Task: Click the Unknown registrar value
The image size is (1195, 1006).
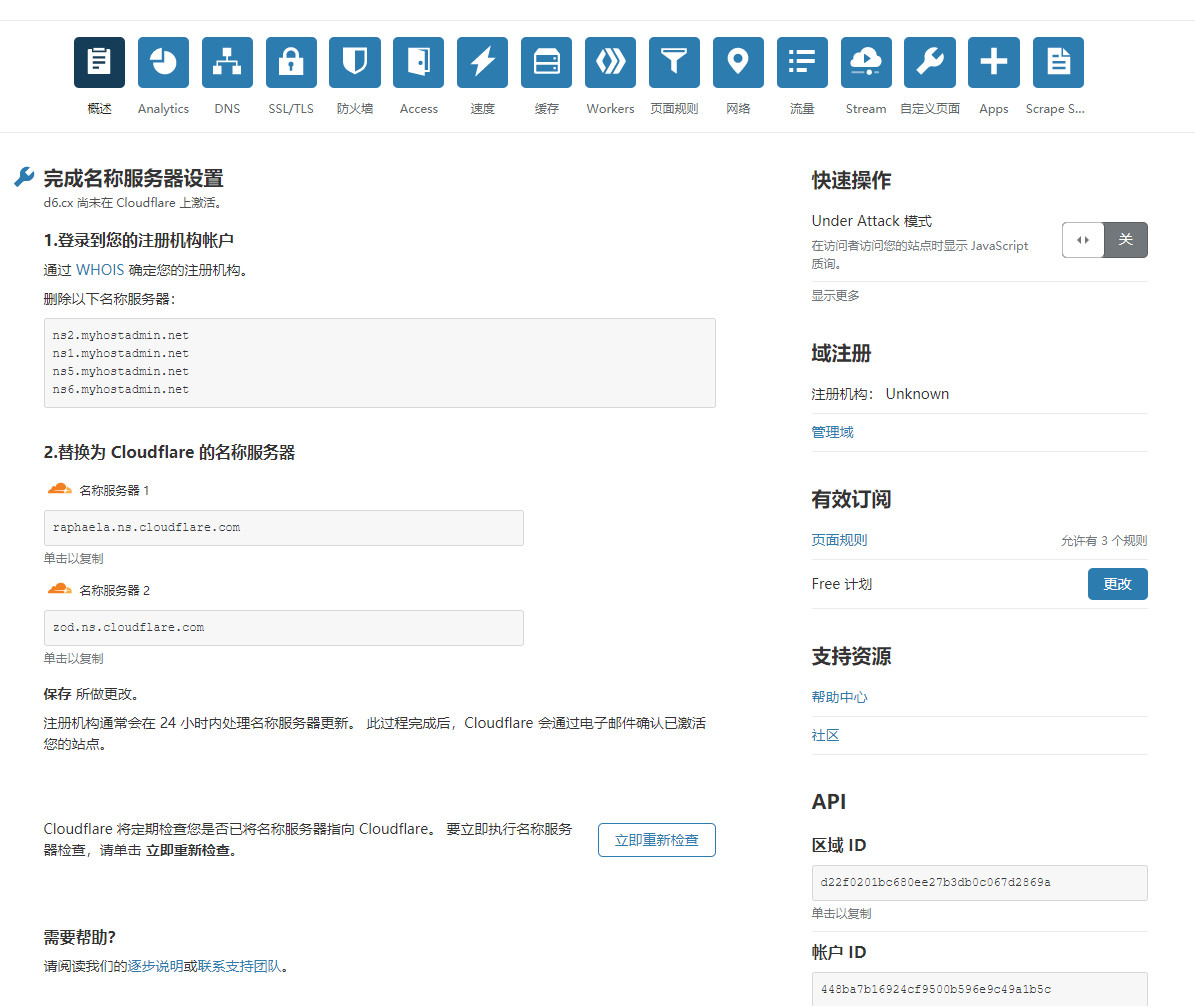Action: click(918, 394)
